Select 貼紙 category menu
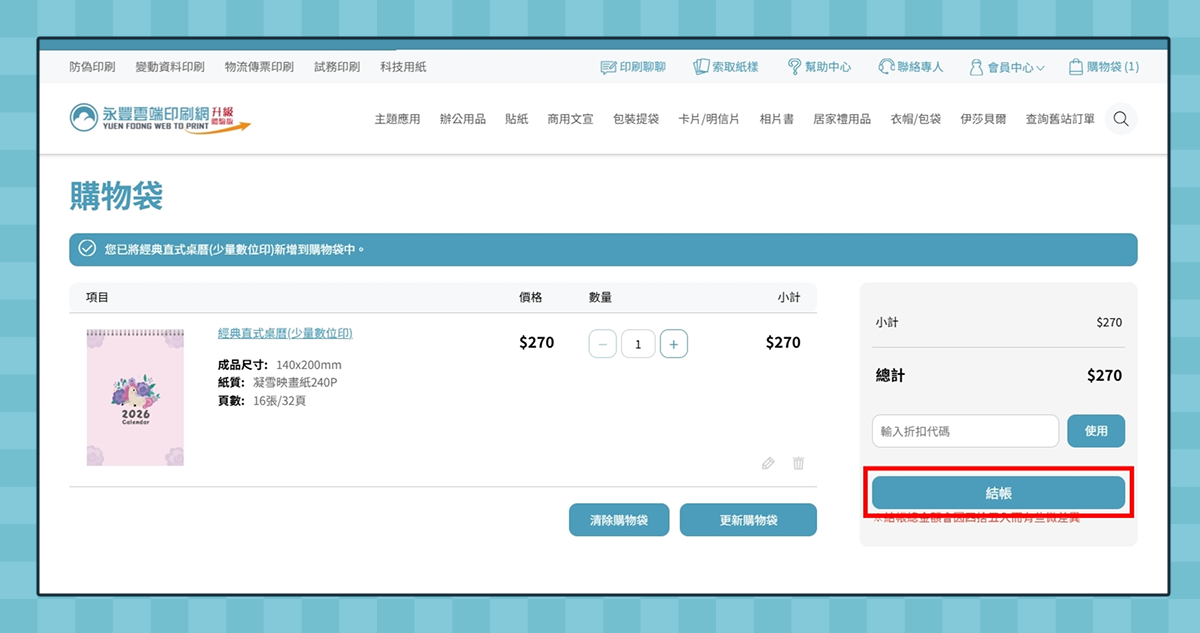 click(x=517, y=119)
